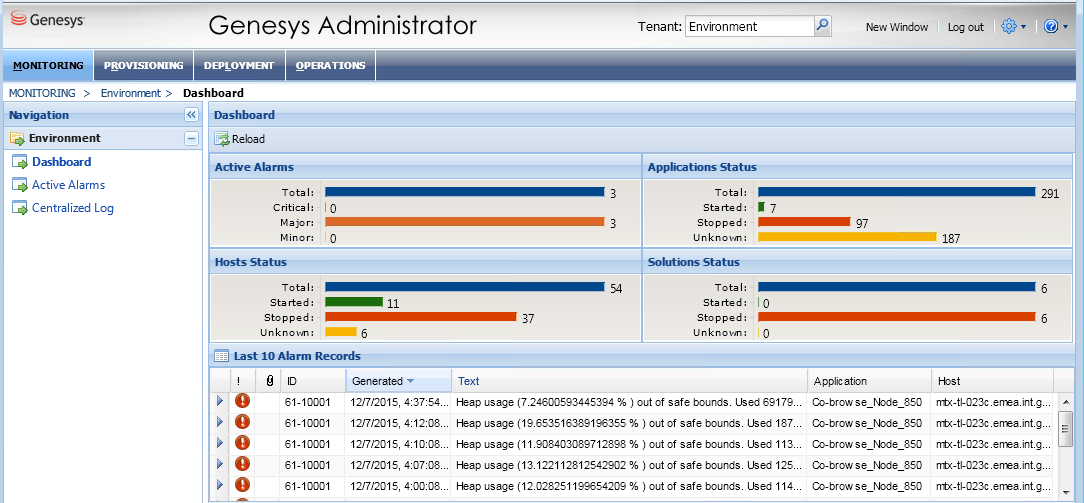Click the Applications Status panel heading
Screen dimensions: 1084x503
[702, 167]
